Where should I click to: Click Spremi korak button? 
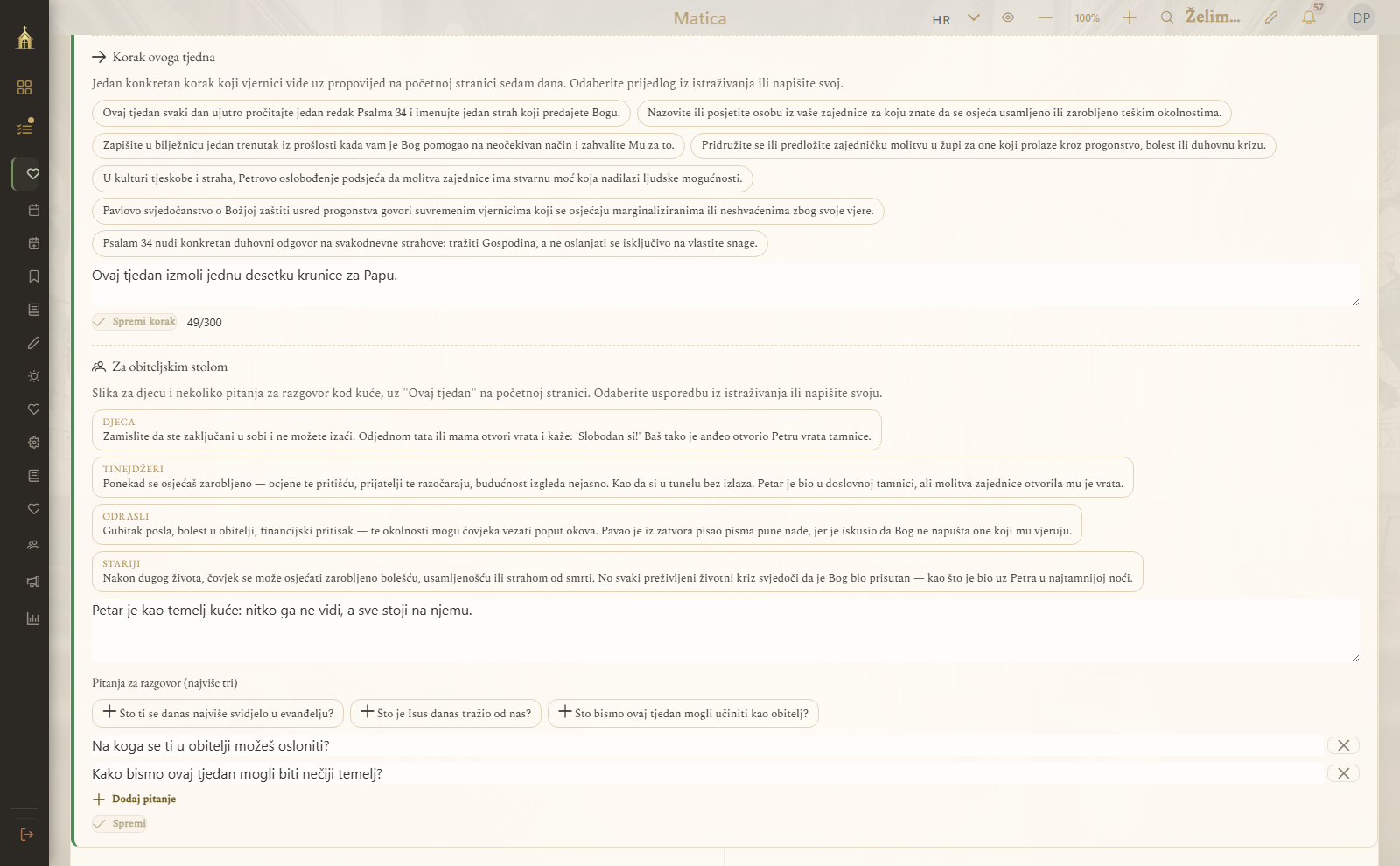(x=135, y=321)
